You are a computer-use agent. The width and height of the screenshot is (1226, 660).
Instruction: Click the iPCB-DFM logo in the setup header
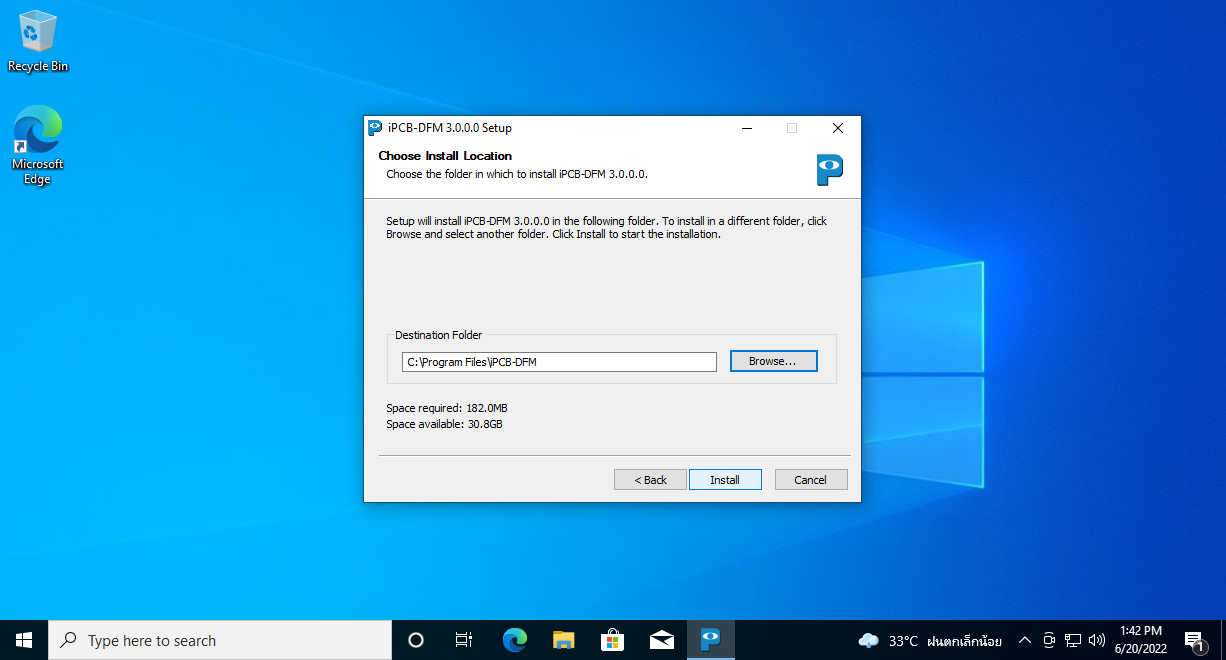pos(830,169)
